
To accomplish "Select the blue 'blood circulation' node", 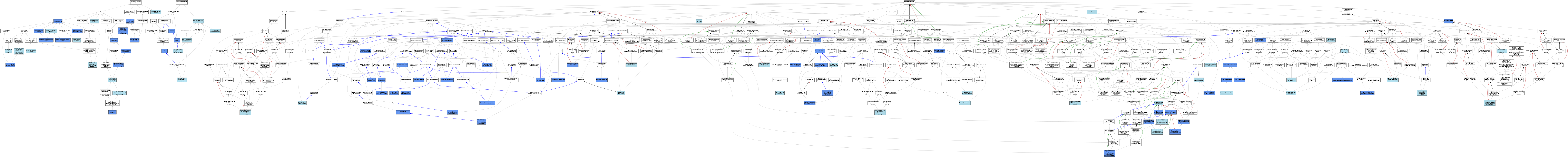I will click(820, 51).
